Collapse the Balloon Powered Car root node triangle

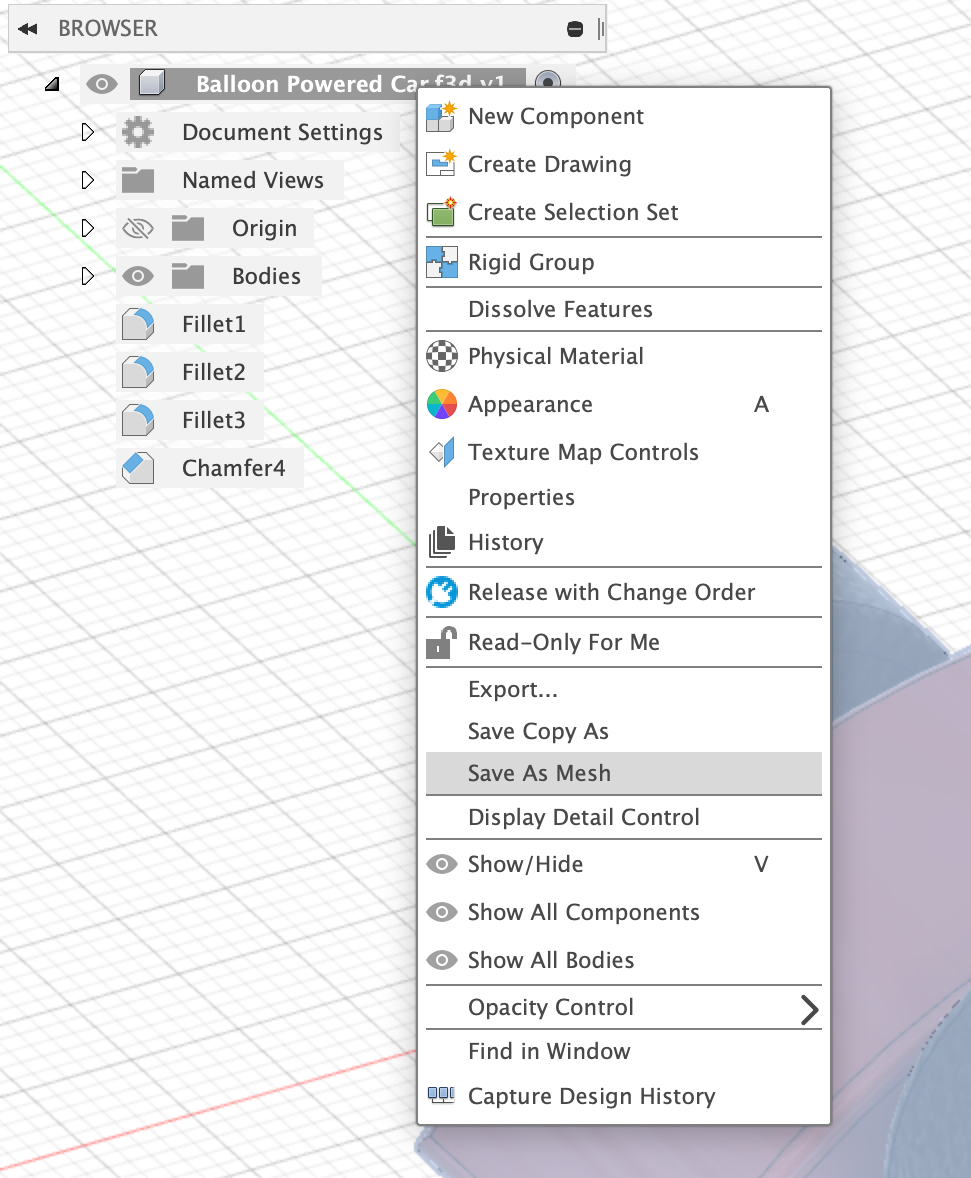click(x=52, y=84)
